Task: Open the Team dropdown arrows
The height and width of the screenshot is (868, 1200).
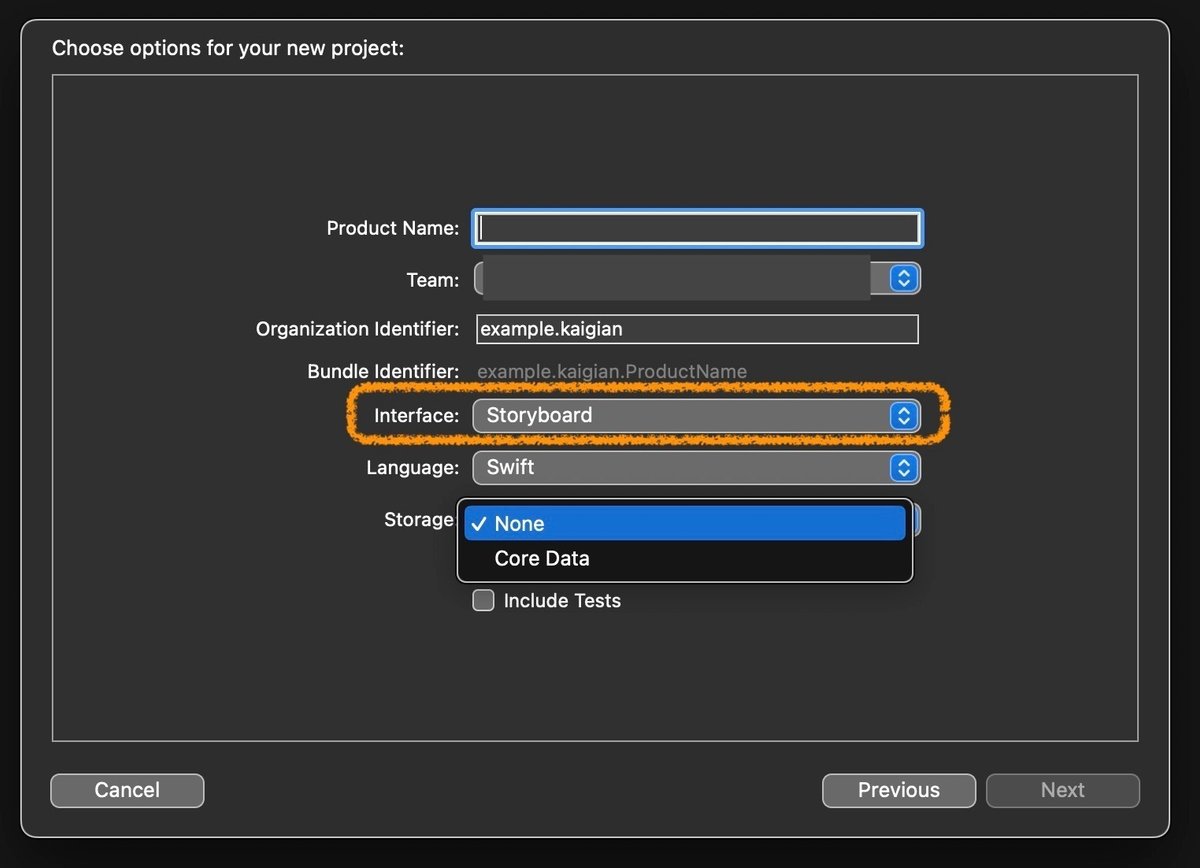Action: tap(904, 278)
